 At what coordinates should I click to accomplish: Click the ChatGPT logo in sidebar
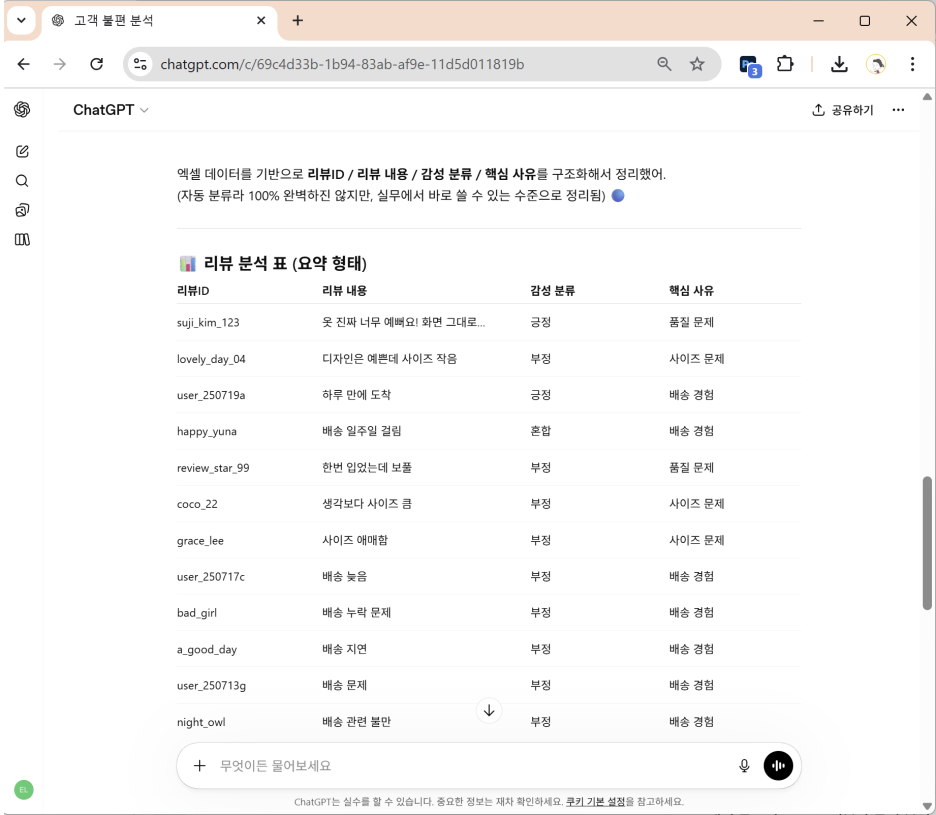[21, 109]
